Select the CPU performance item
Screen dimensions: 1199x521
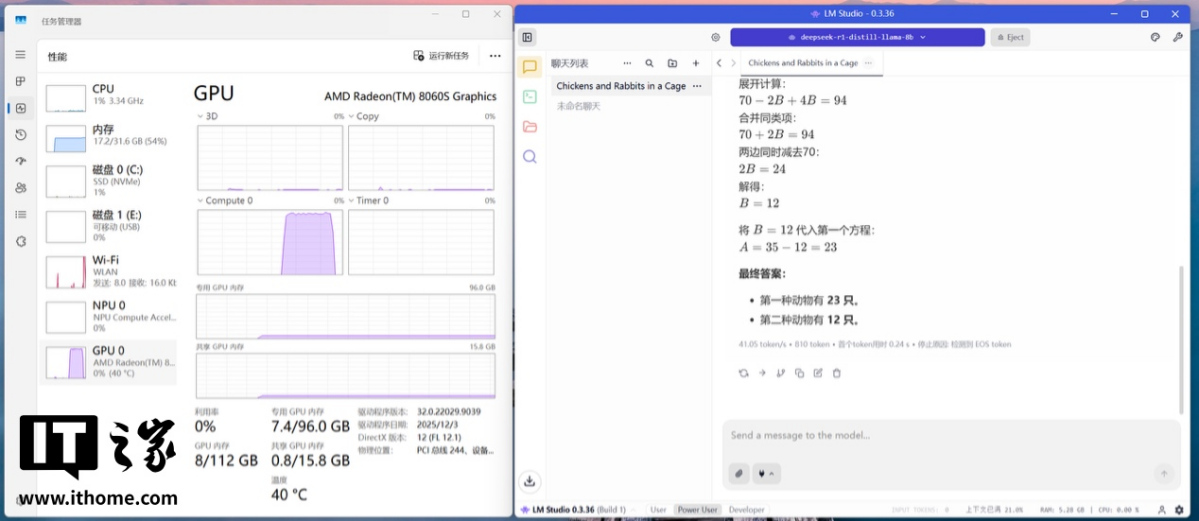click(108, 95)
